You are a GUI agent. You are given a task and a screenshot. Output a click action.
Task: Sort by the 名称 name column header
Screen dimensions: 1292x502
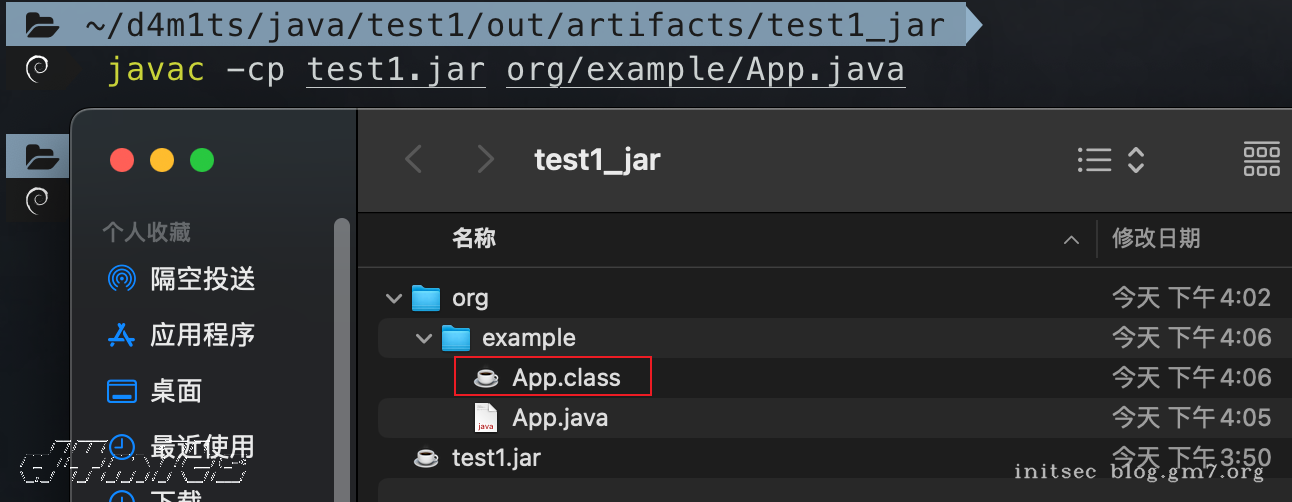[x=474, y=239]
